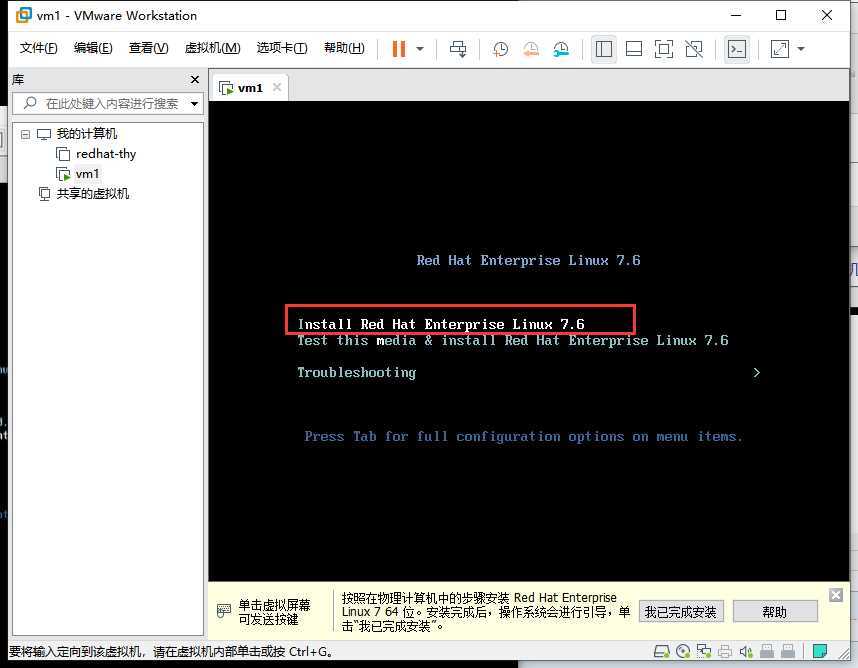Click the 我已完成安装 button
Image resolution: width=858 pixels, height=668 pixels.
coord(680,612)
